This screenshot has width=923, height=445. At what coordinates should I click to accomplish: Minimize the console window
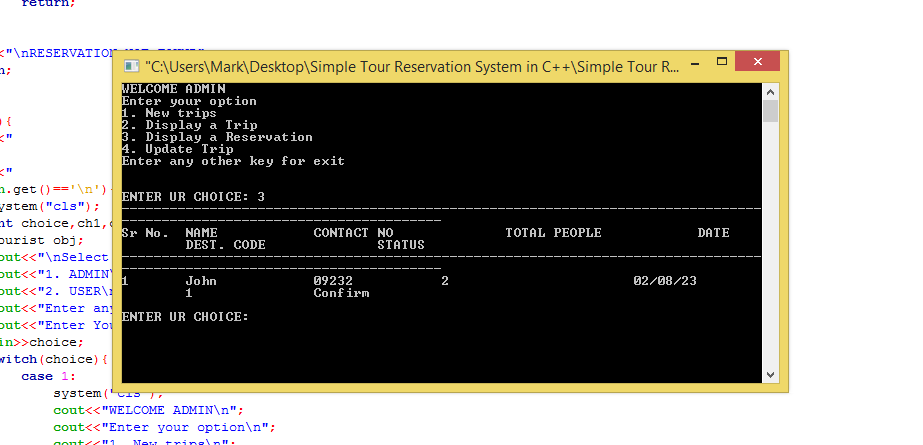coord(704,65)
